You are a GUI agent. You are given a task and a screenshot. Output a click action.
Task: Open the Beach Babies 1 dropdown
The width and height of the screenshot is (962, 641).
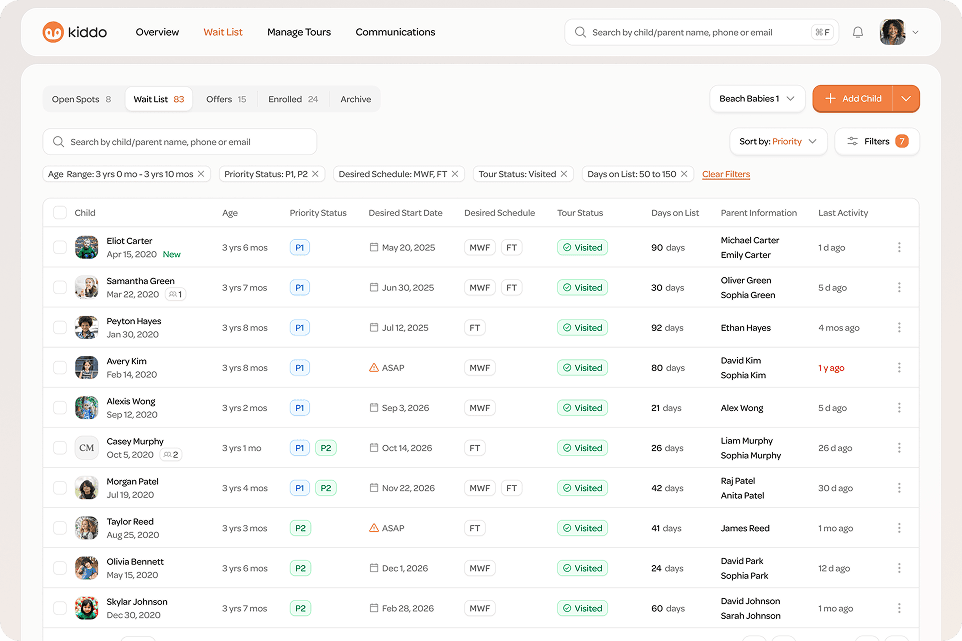[x=757, y=99]
